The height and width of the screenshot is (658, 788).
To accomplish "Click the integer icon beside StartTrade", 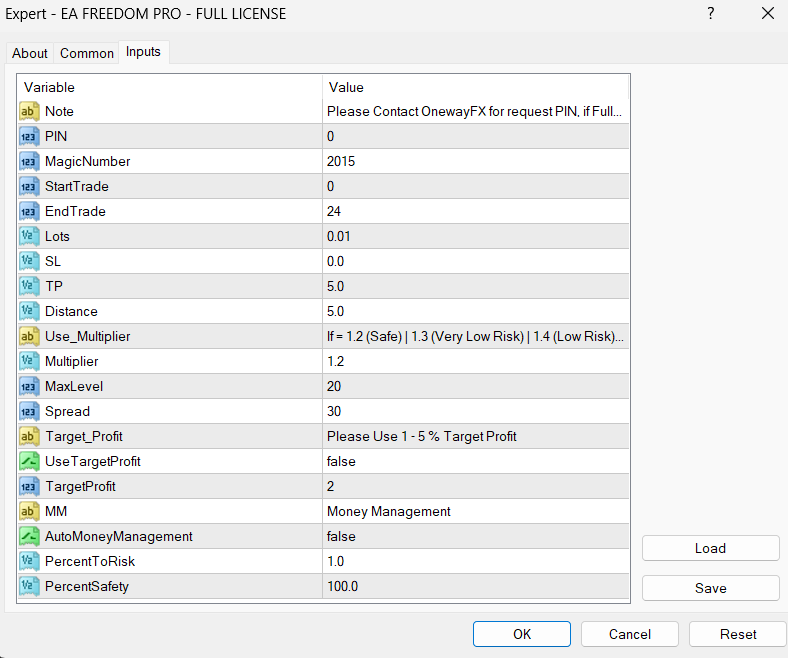I will (29, 186).
